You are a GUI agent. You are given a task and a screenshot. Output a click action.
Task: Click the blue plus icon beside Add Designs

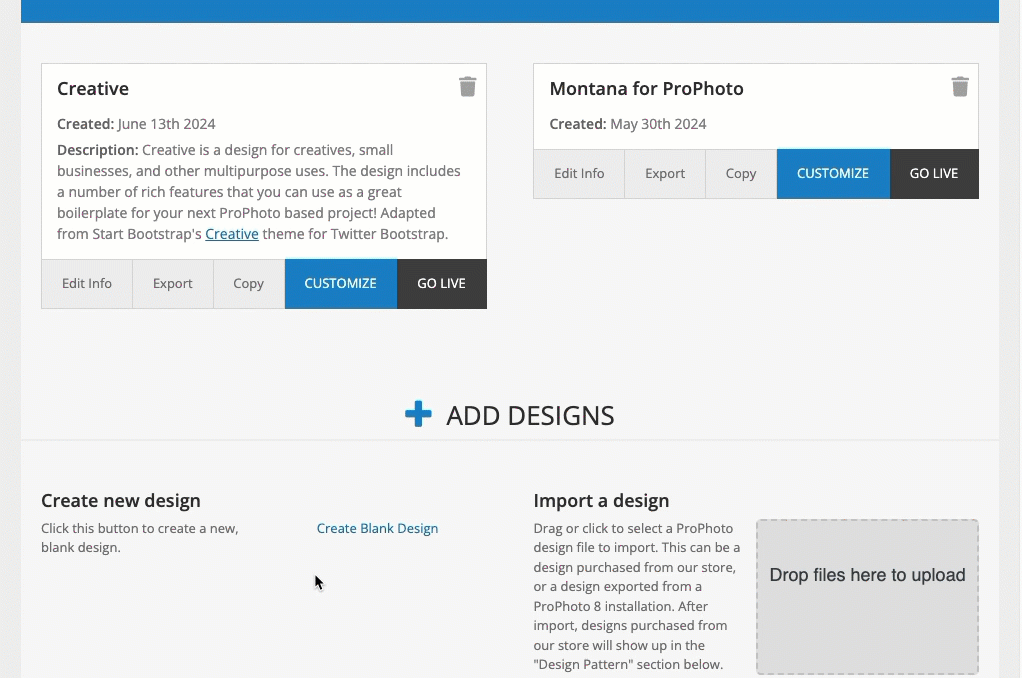click(x=418, y=415)
